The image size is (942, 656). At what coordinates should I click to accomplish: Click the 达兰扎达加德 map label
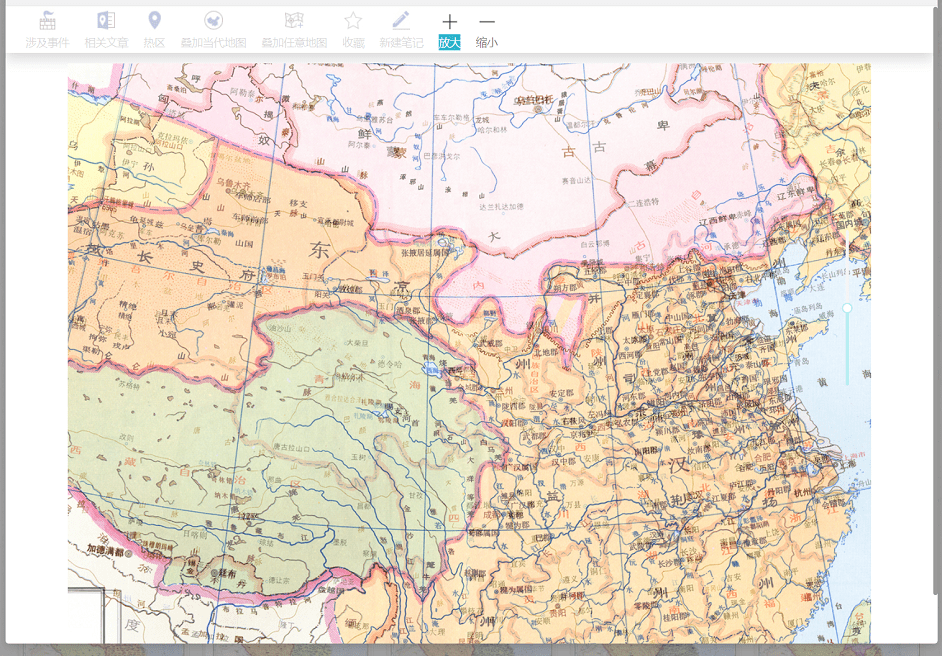(x=501, y=207)
